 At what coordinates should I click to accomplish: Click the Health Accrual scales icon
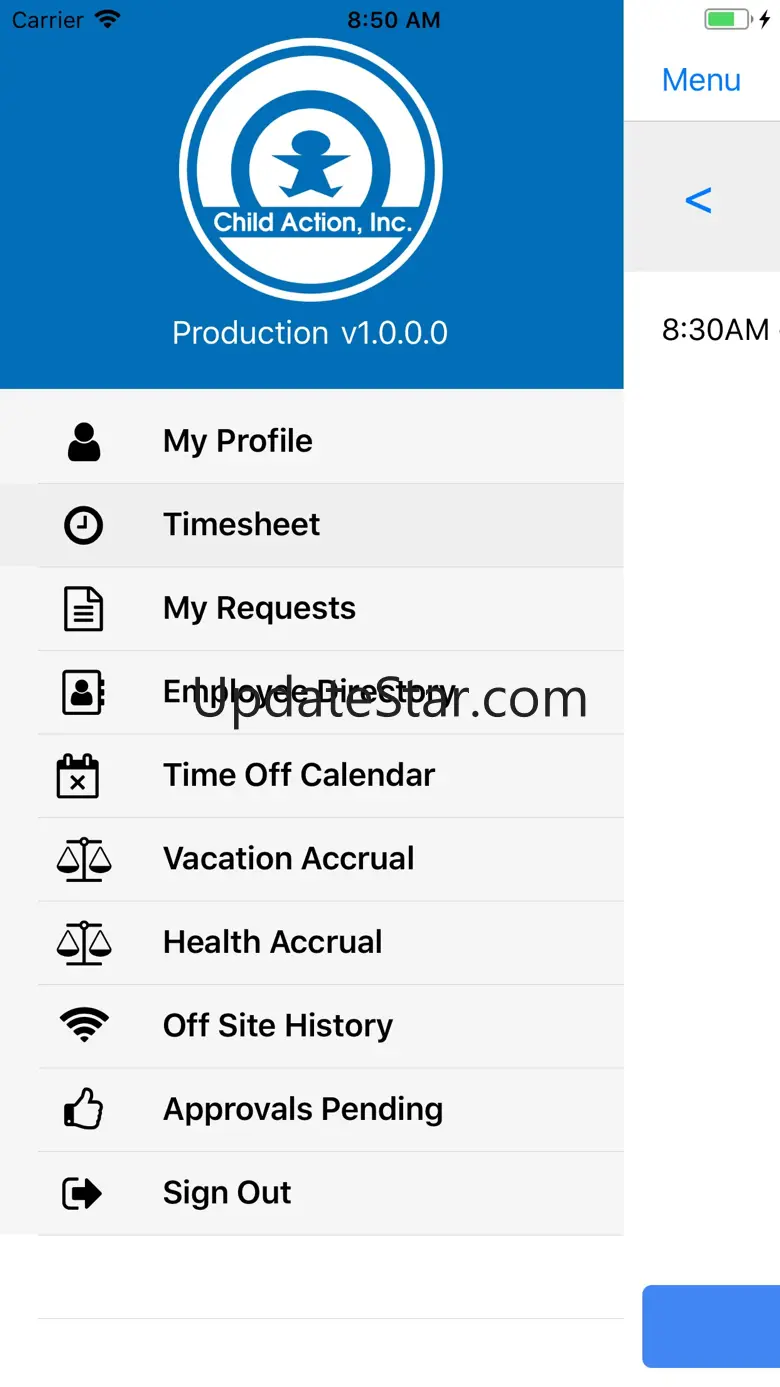point(84,942)
